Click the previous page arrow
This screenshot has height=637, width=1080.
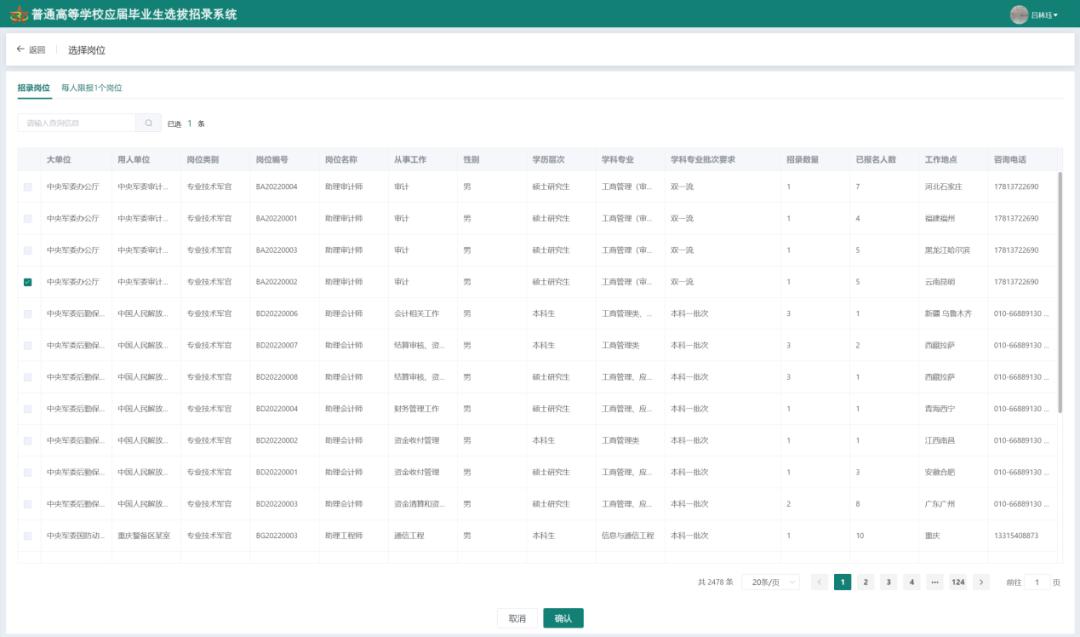(819, 582)
